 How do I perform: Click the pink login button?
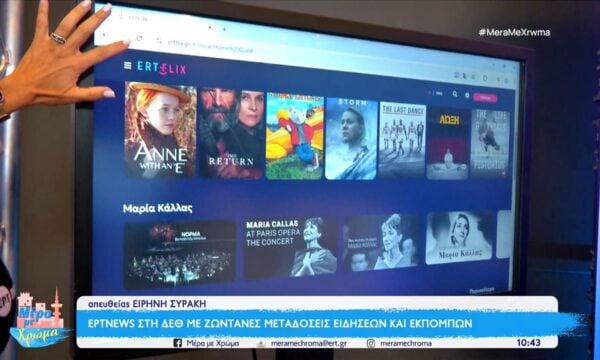click(x=485, y=98)
